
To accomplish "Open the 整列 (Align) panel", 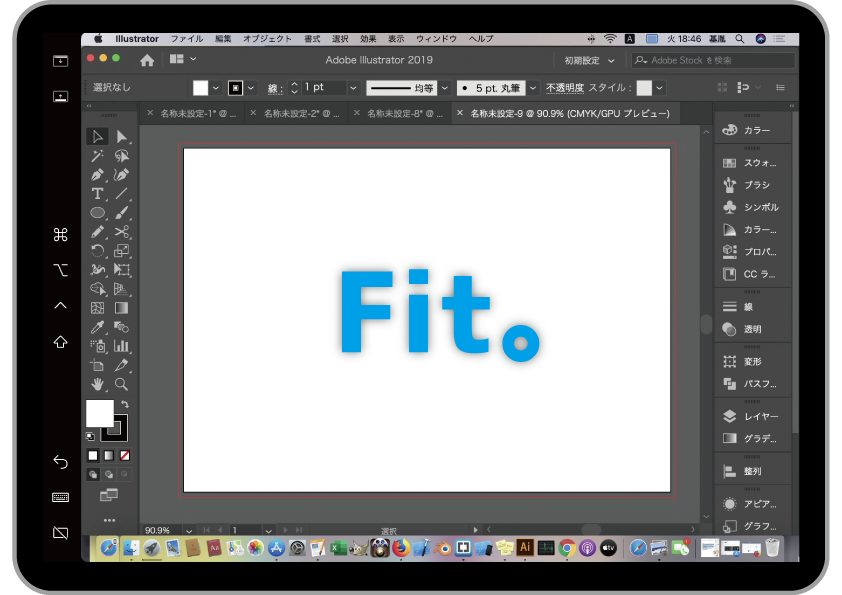I will click(x=752, y=471).
